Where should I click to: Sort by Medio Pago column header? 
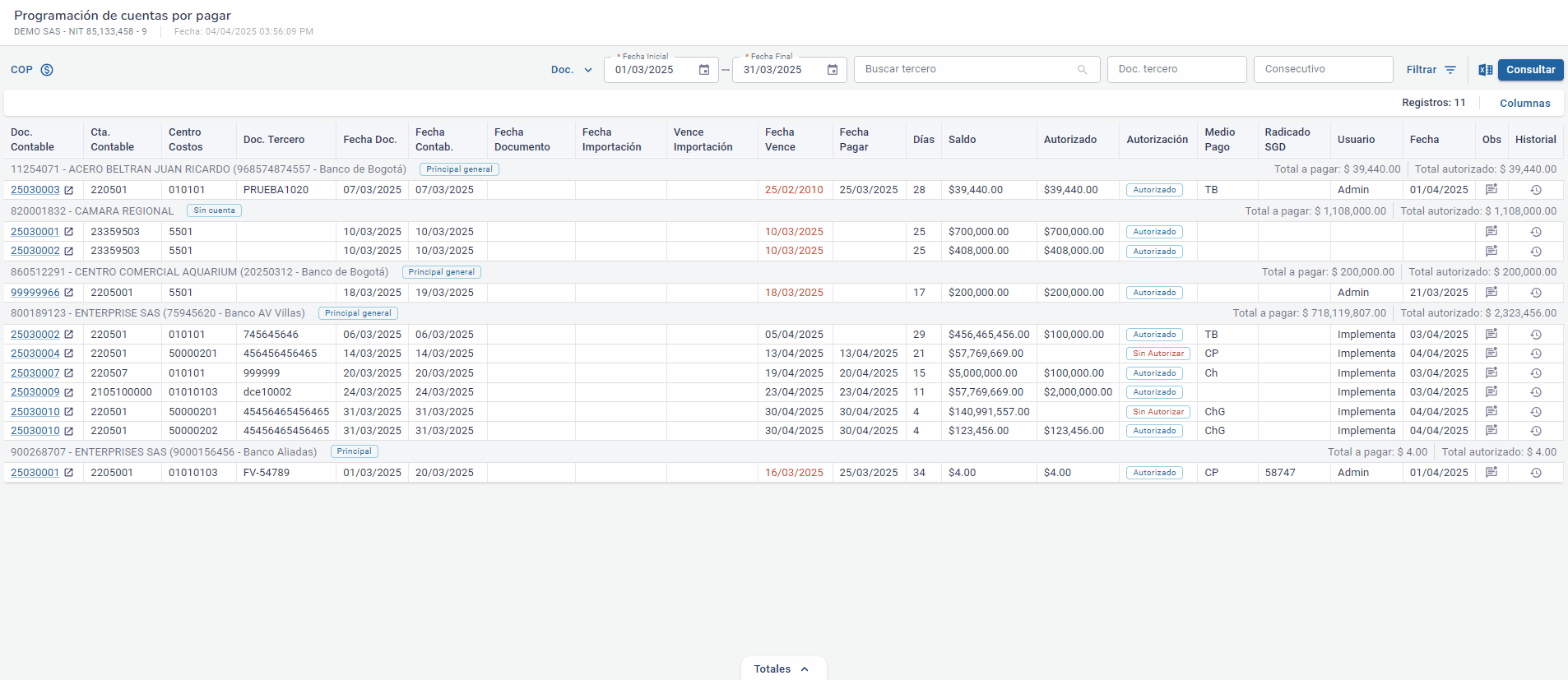[x=1220, y=140]
